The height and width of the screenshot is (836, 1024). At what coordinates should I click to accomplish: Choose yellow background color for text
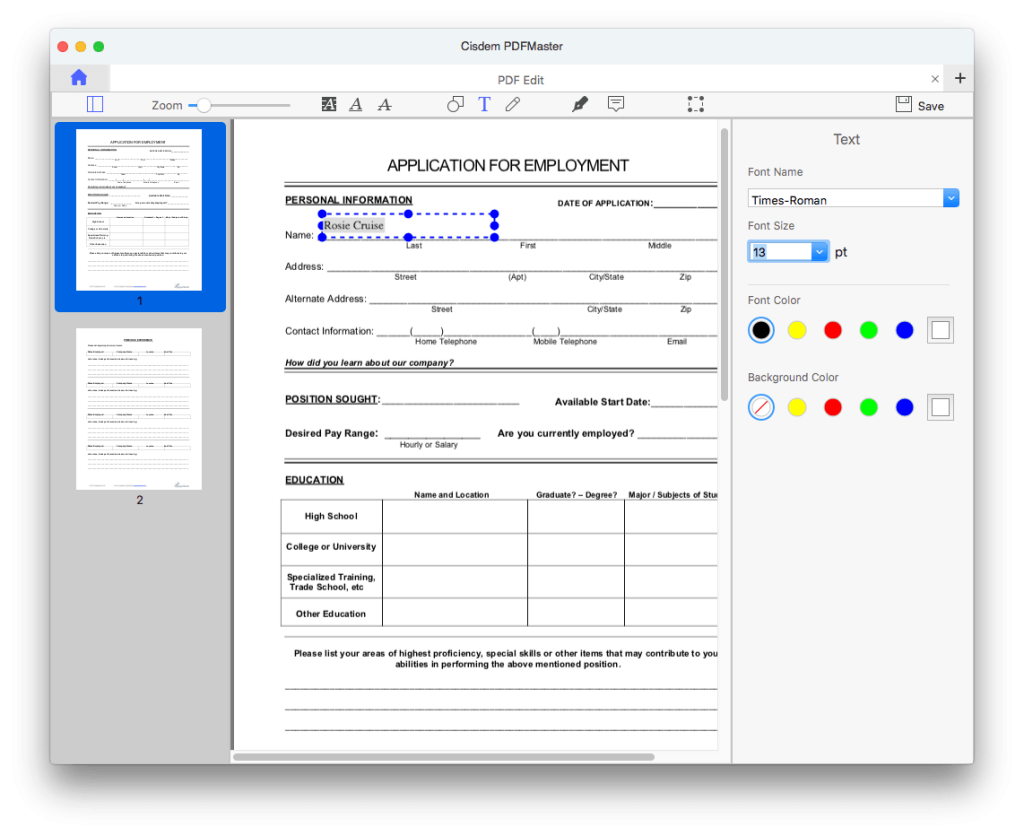(797, 407)
